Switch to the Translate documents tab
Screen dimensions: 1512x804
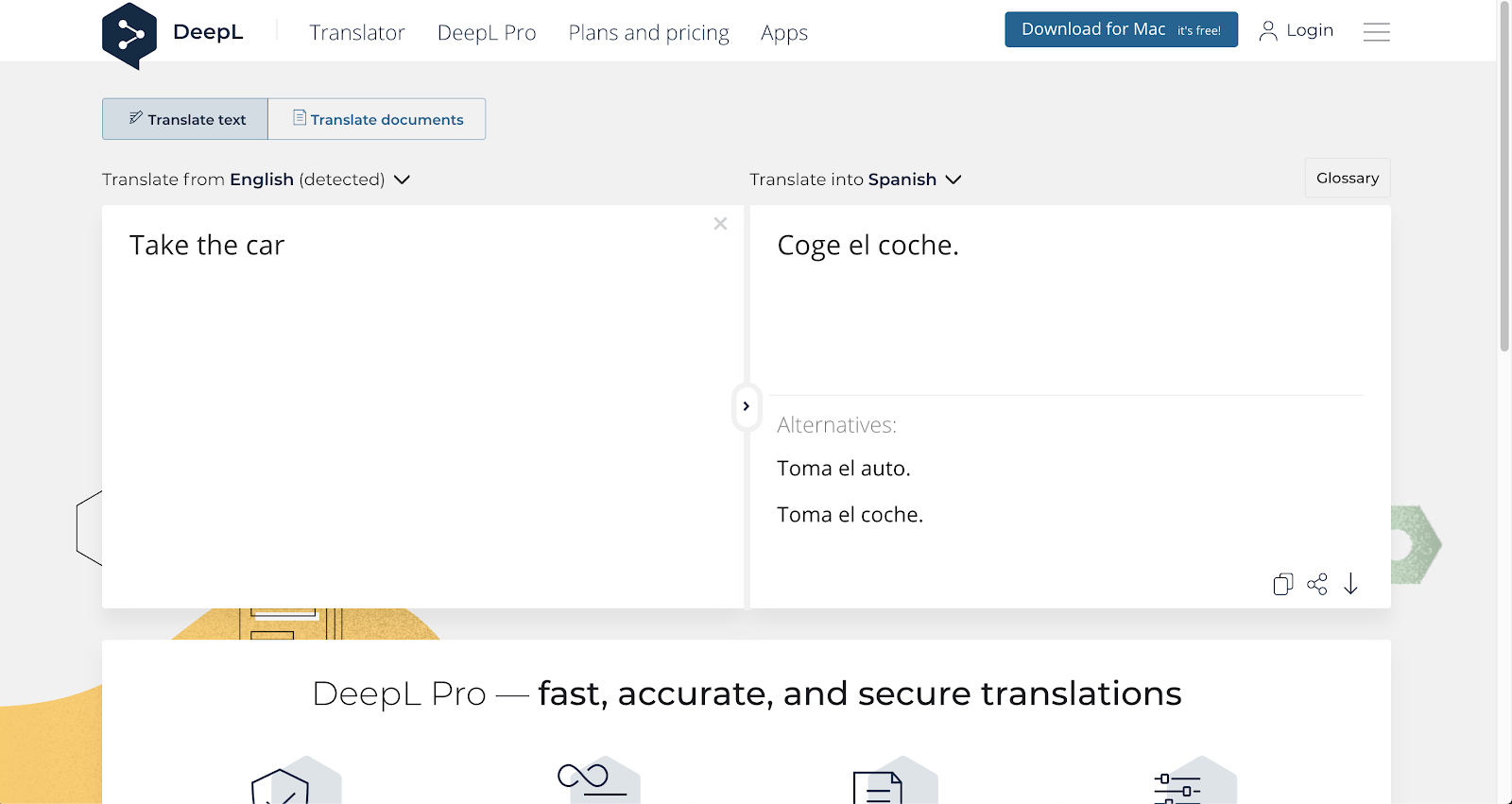click(377, 119)
